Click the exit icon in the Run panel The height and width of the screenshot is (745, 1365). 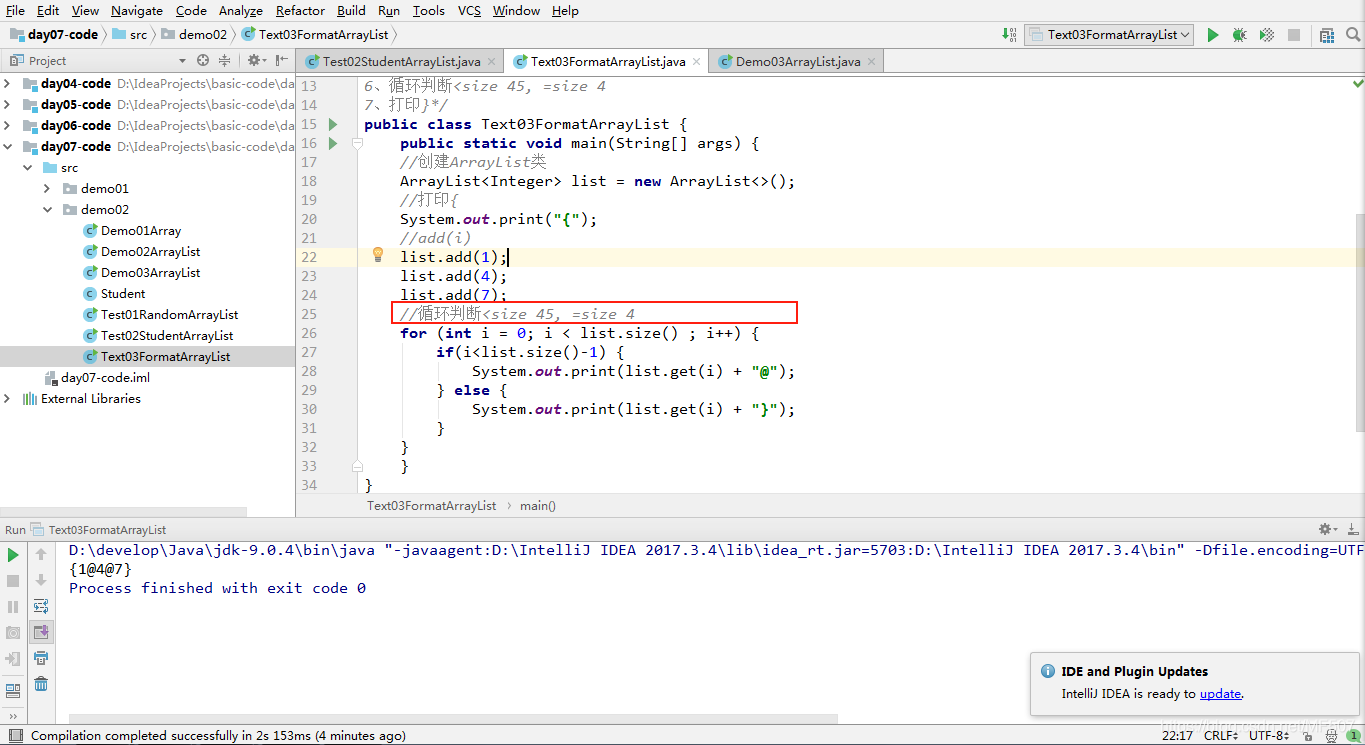click(x=13, y=658)
